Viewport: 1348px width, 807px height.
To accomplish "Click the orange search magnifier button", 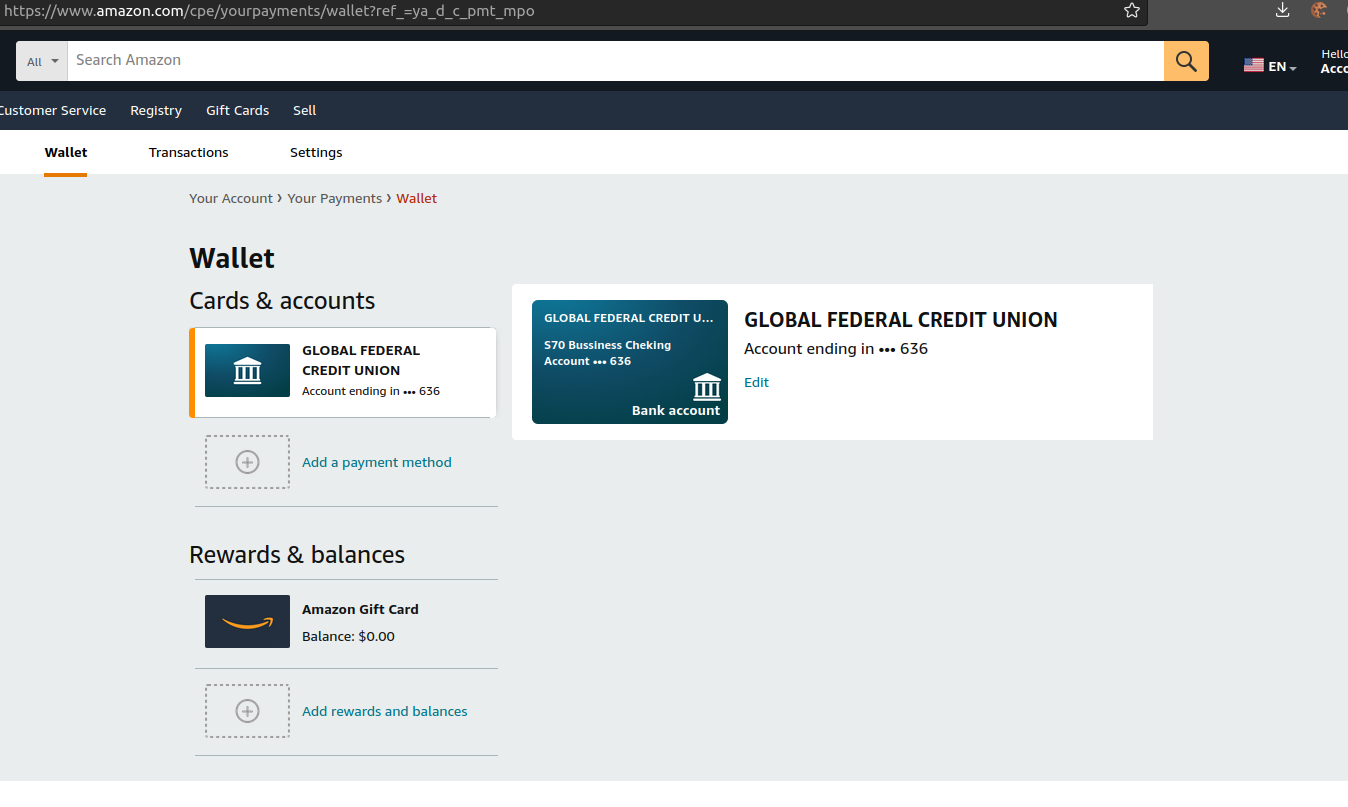I will [x=1186, y=61].
